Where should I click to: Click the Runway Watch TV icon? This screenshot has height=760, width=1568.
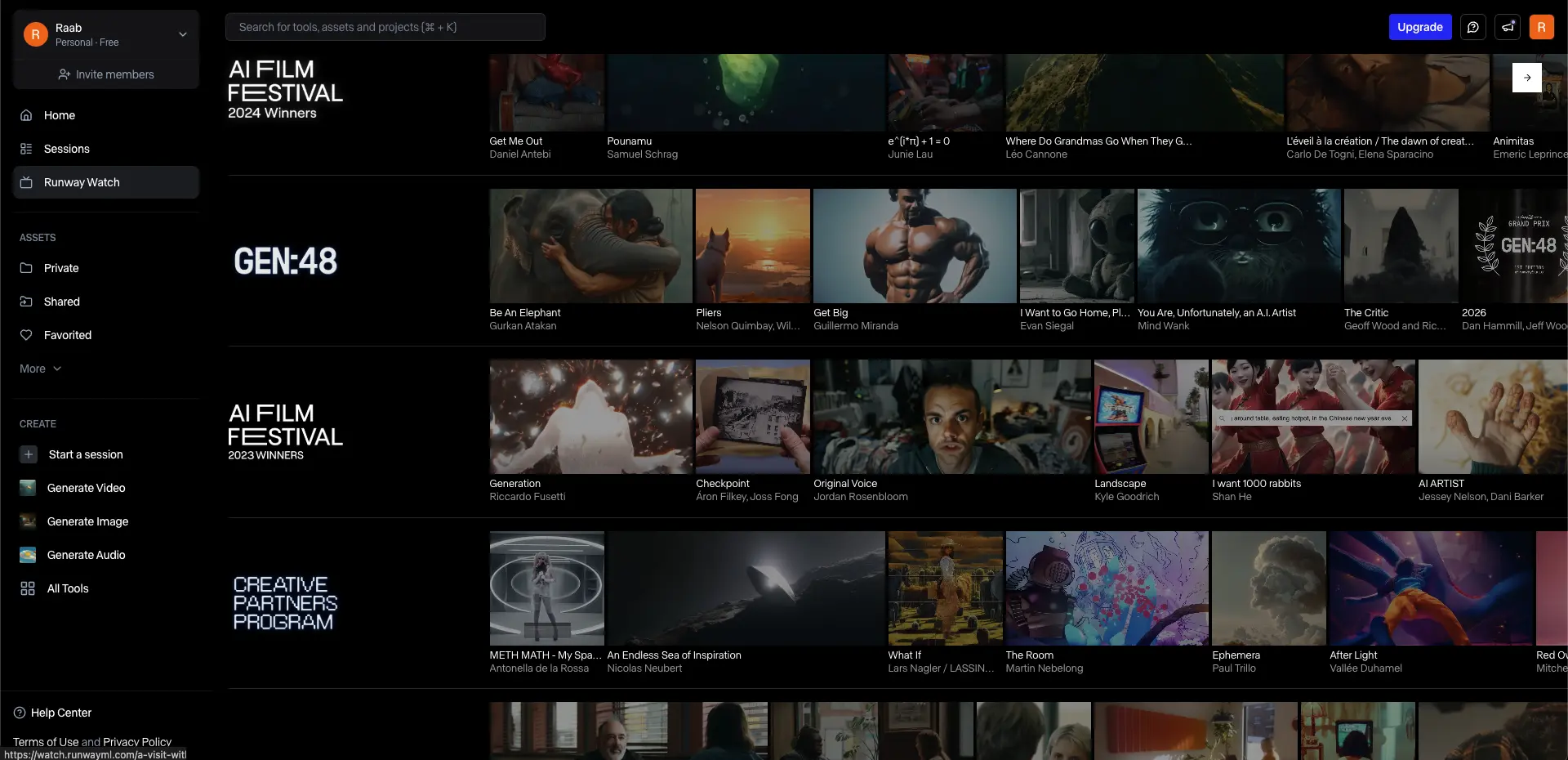pyautogui.click(x=26, y=182)
